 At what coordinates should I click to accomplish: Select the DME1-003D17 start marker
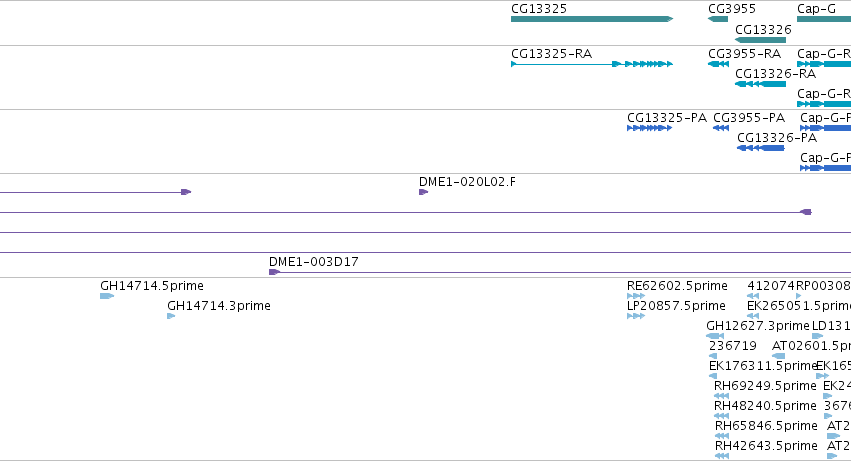[274, 272]
